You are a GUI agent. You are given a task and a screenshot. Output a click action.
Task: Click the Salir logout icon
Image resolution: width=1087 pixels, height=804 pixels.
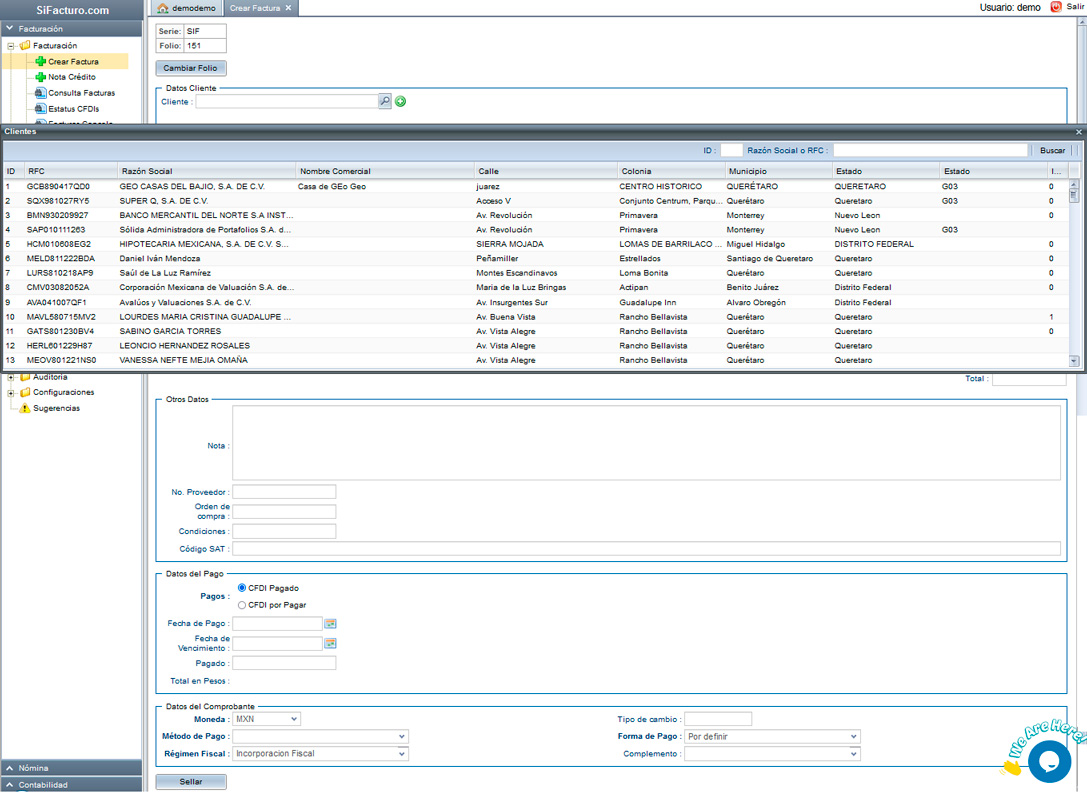1056,7
